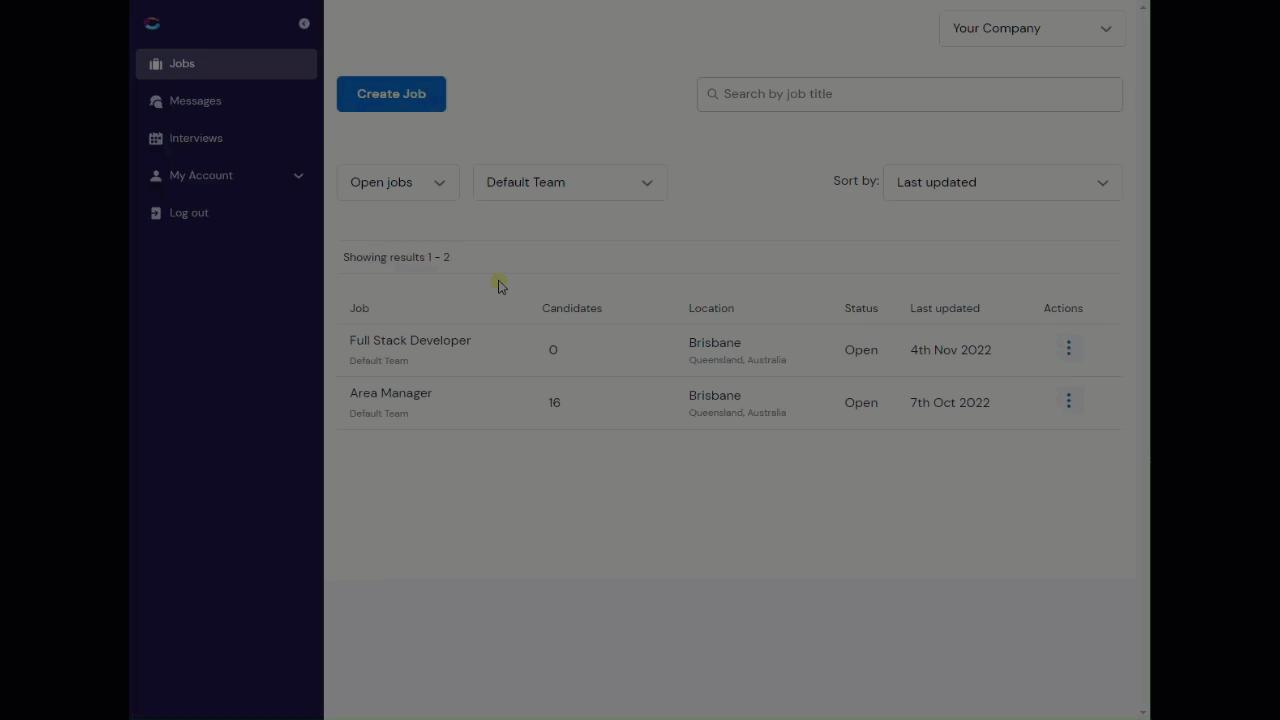
Task: Click the My Account person icon
Action: (x=156, y=175)
